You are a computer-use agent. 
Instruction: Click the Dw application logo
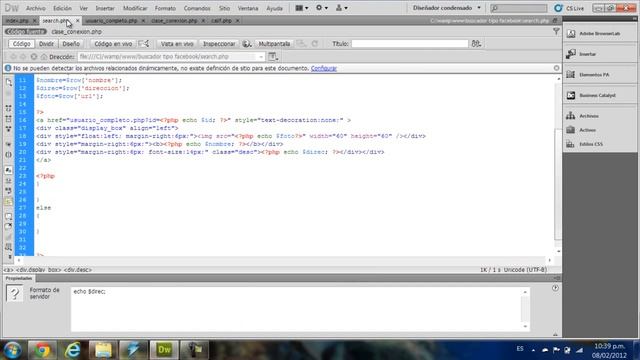[x=11, y=8]
